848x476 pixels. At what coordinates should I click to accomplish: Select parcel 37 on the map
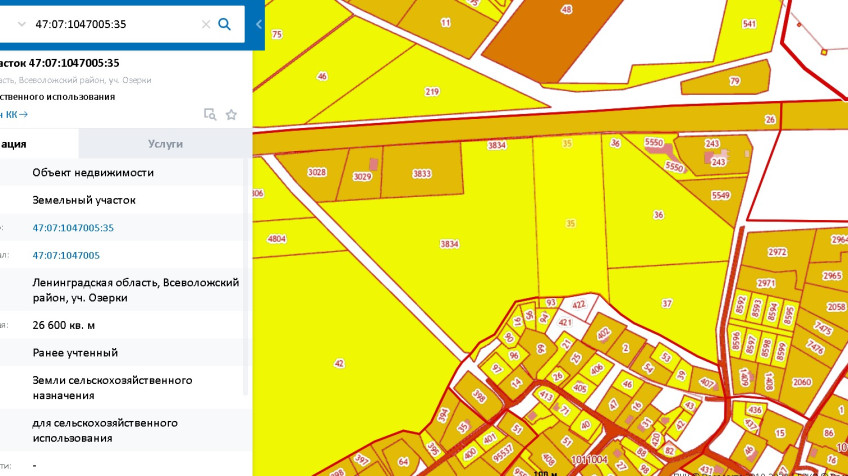coord(667,303)
